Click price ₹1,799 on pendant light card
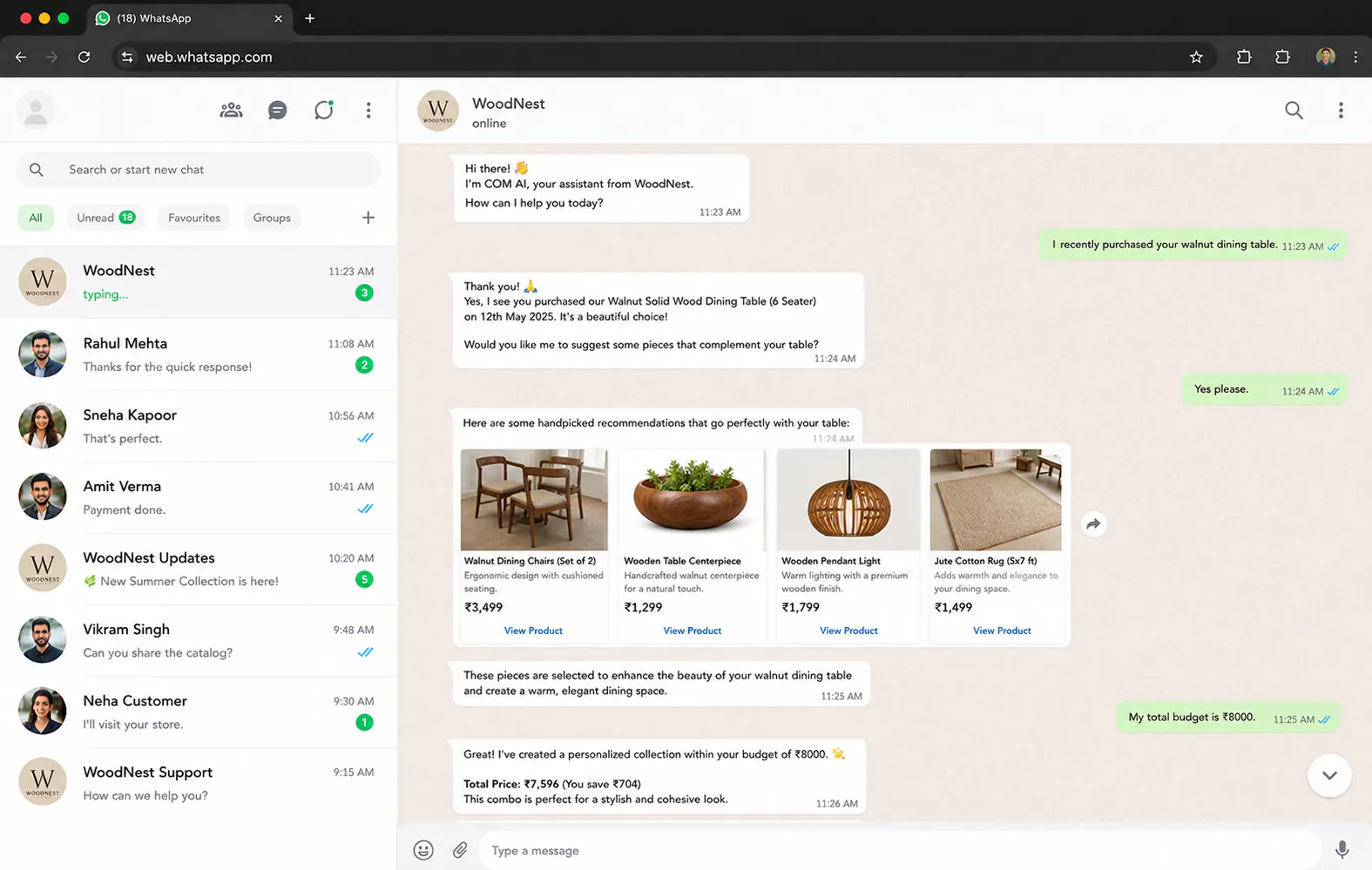Viewport: 1372px width, 870px height. pyautogui.click(x=801, y=607)
